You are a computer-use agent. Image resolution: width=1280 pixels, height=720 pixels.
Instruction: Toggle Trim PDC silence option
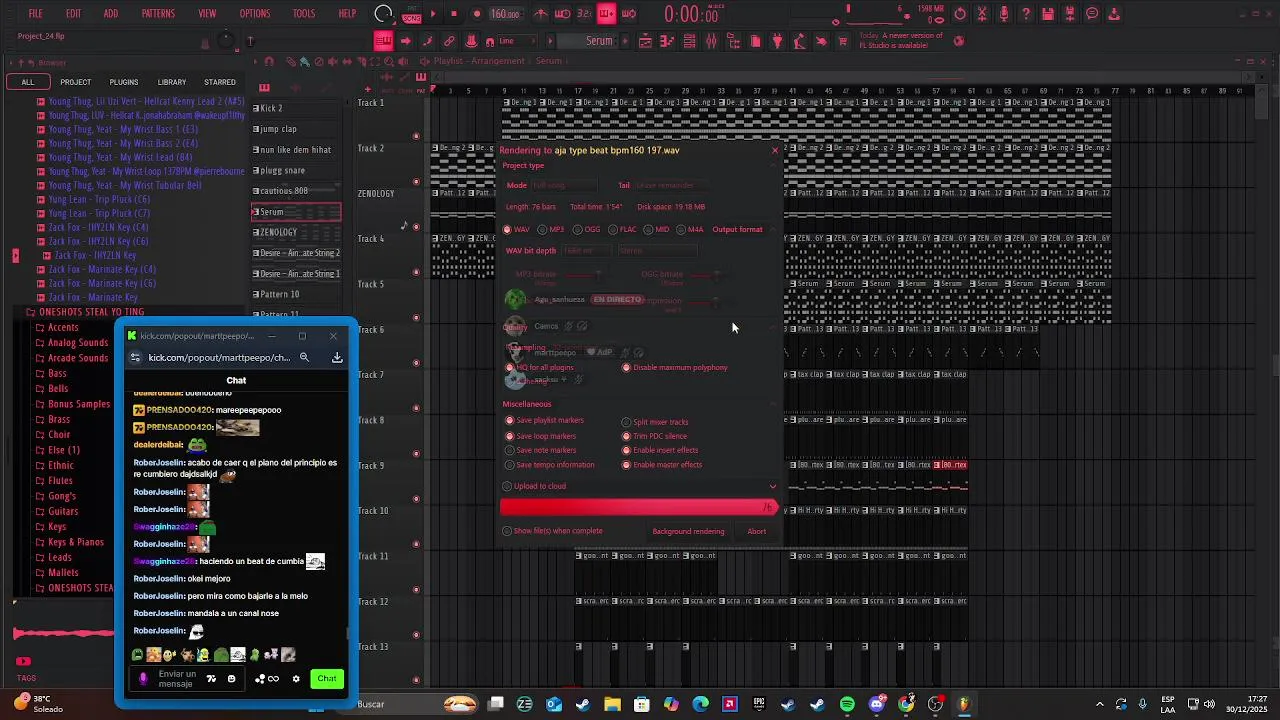click(627, 436)
